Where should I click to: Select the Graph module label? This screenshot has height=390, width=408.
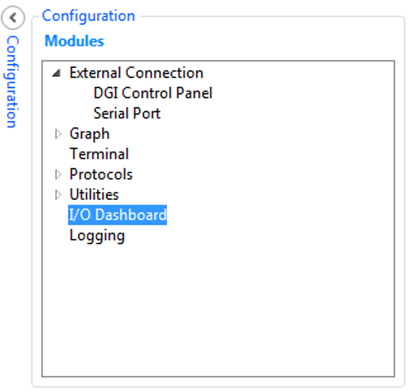pyautogui.click(x=89, y=134)
